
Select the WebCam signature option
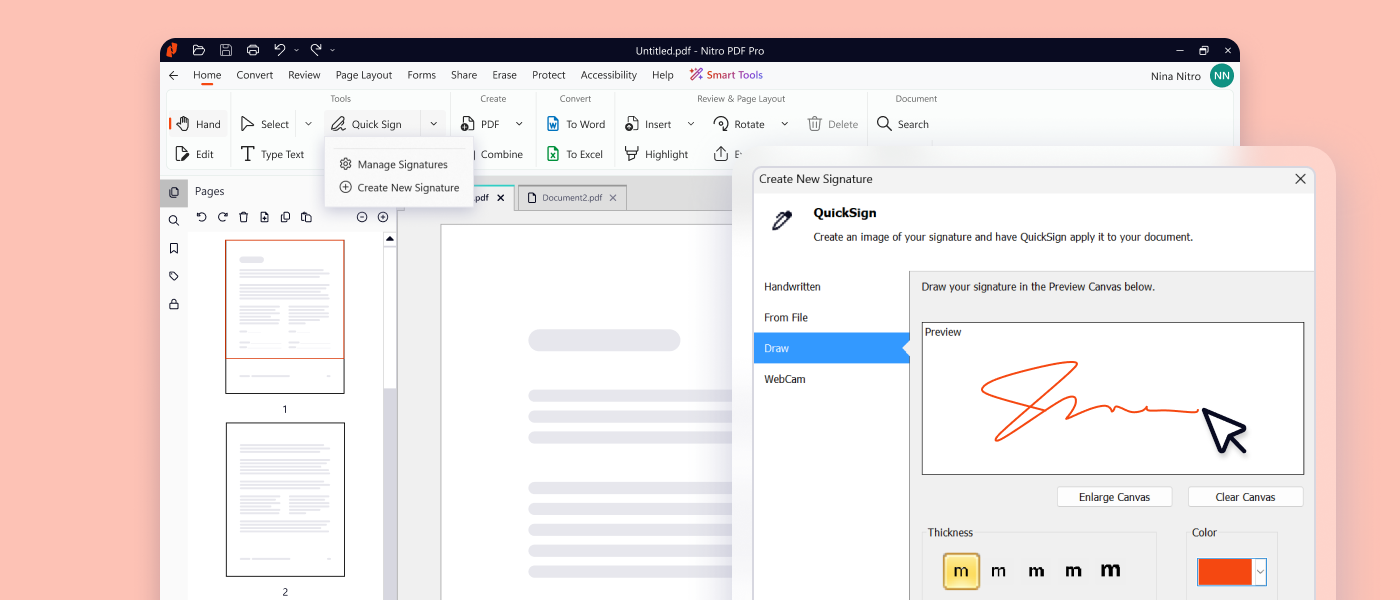click(785, 379)
